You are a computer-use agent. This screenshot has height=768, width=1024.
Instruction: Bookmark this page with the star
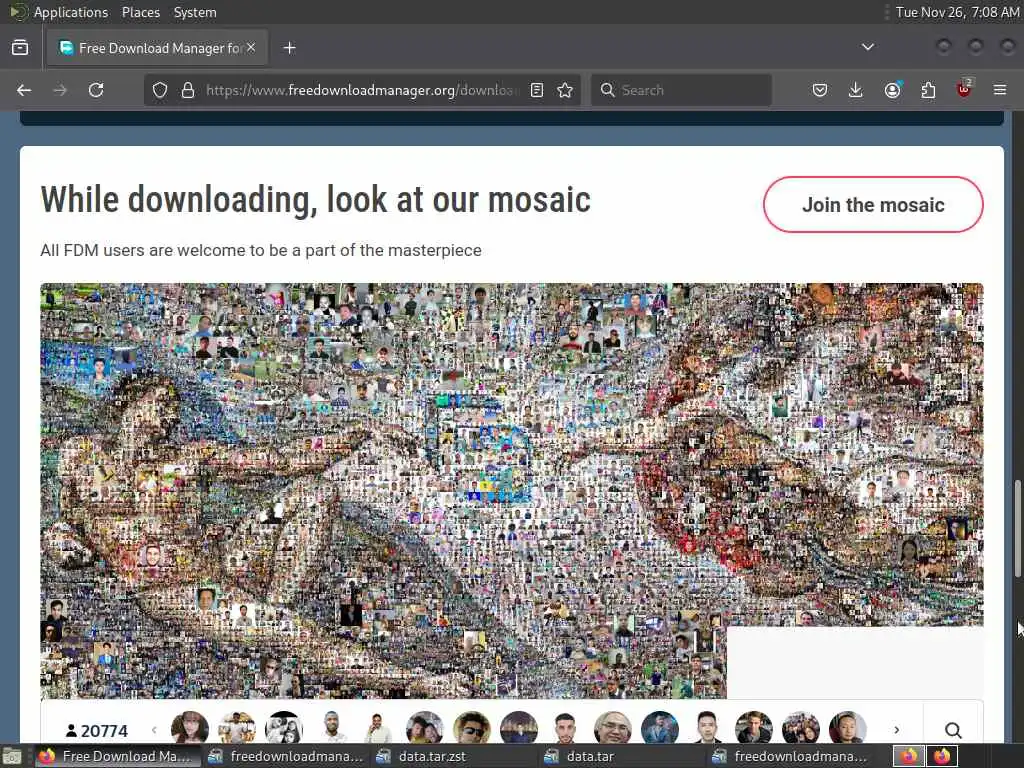(566, 90)
